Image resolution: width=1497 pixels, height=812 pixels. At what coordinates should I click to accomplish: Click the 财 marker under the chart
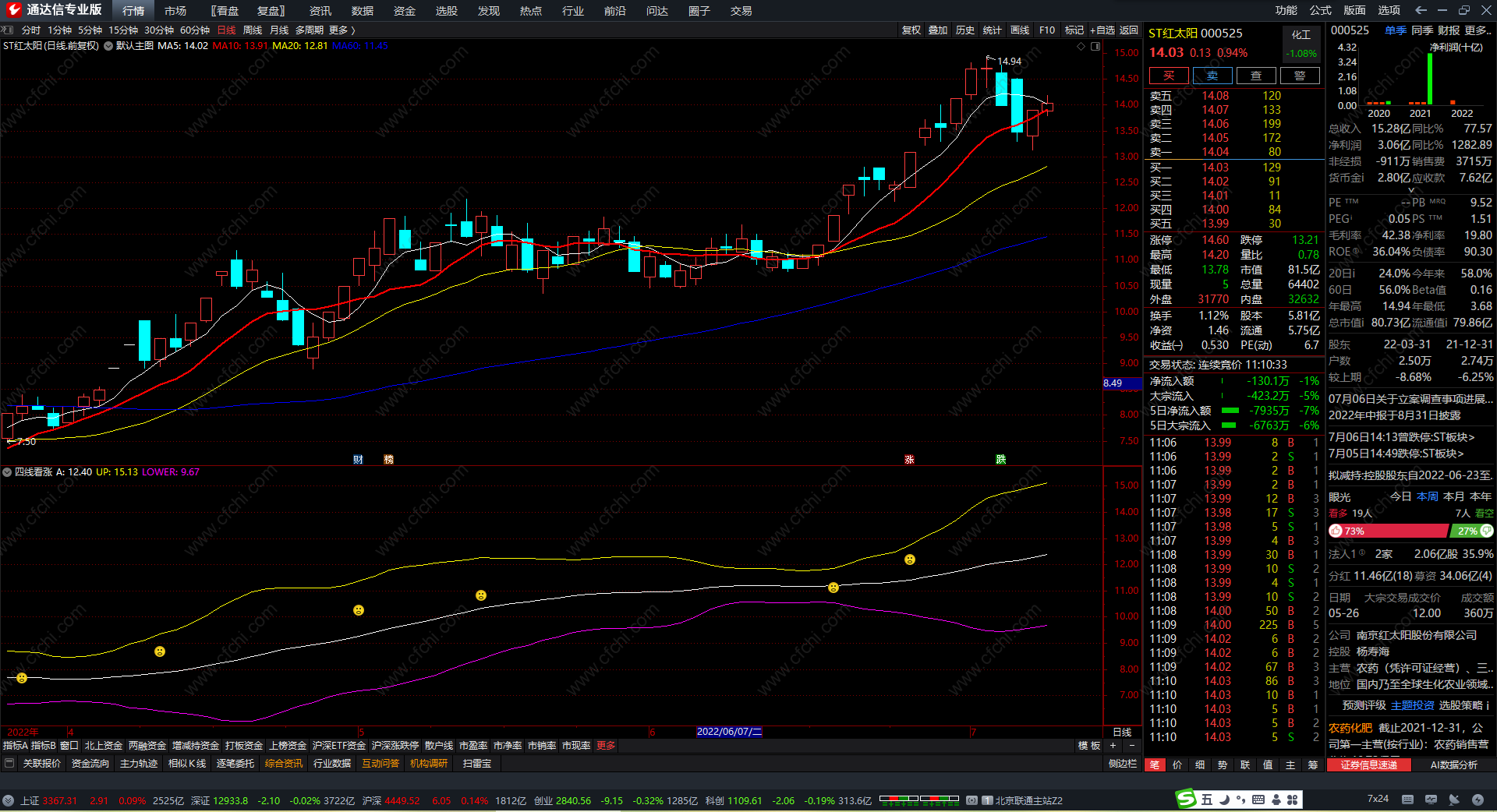358,459
